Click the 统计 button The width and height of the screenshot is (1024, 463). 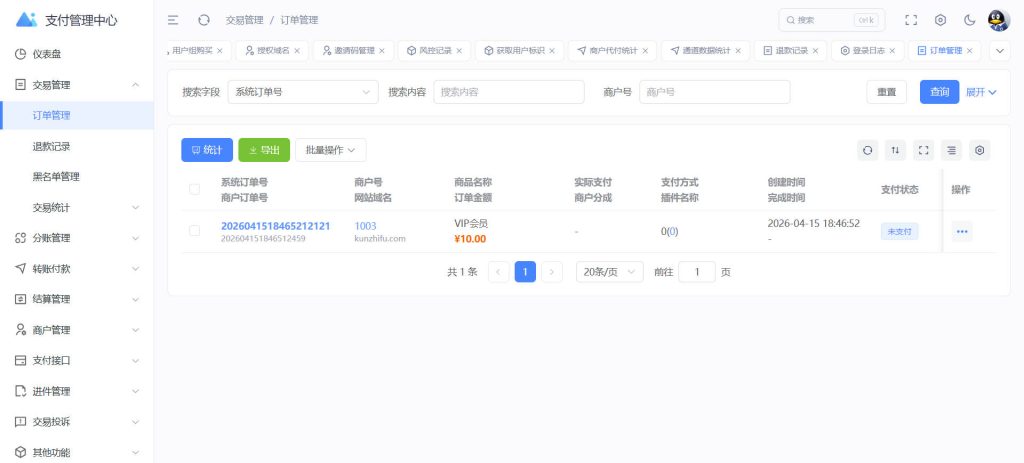coord(207,150)
